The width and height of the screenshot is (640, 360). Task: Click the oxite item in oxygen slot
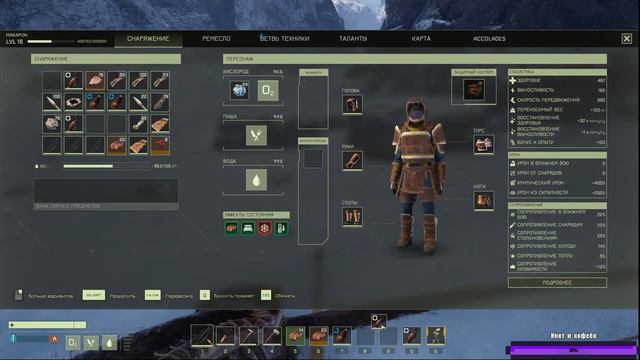click(240, 90)
